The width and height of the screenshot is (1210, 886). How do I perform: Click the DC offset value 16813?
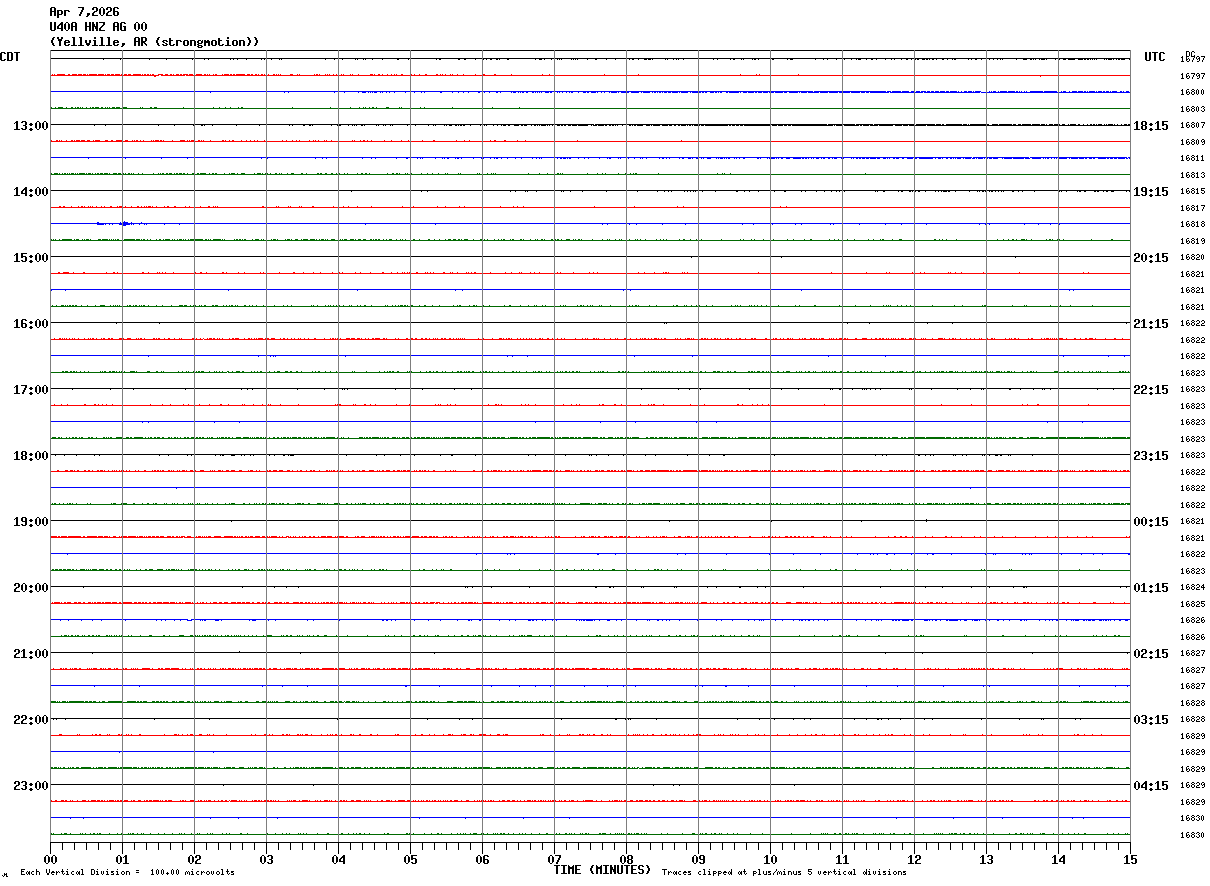1192,175
